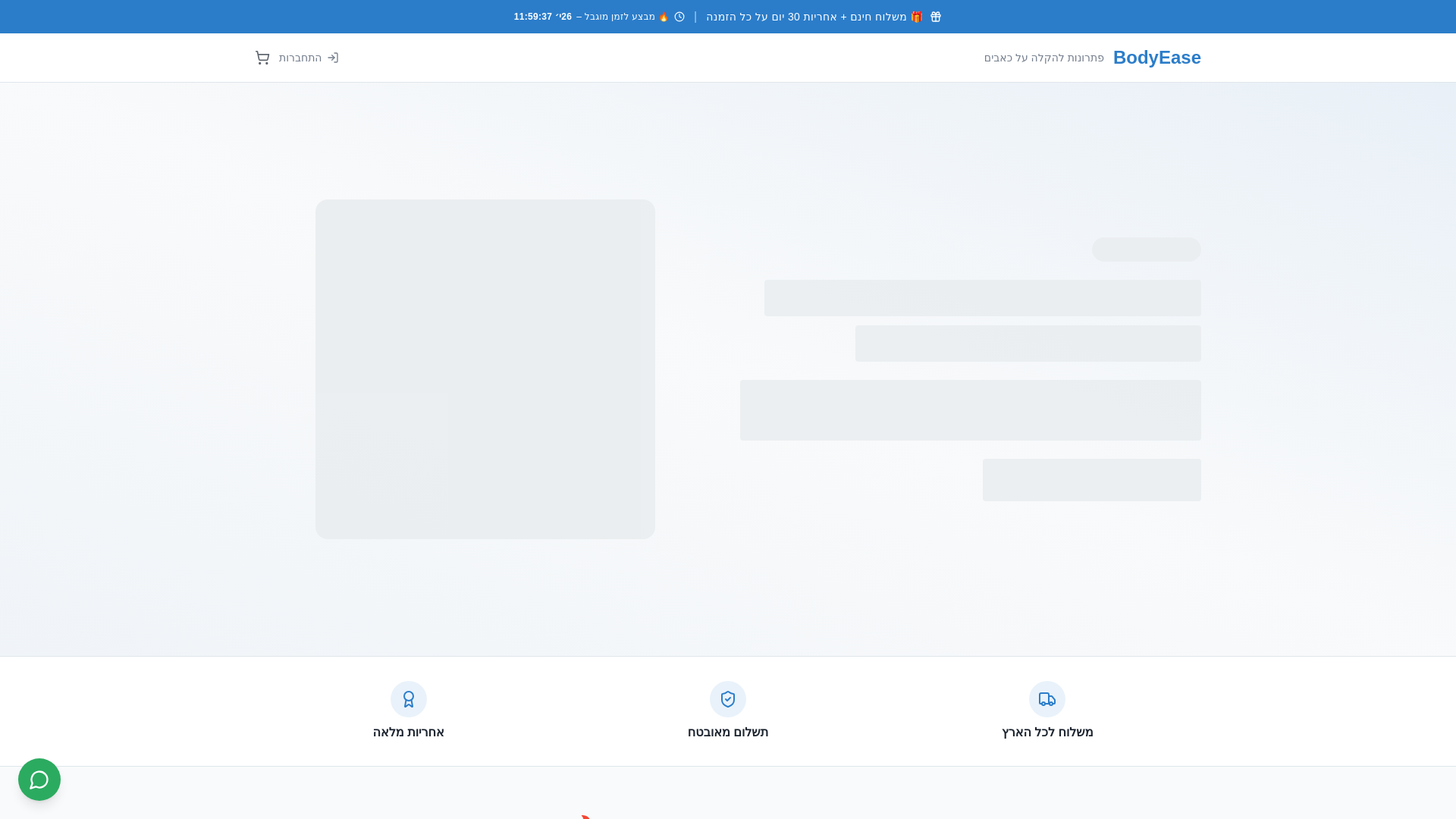
Task: Click the award ribbon warranty icon
Action: [409, 699]
